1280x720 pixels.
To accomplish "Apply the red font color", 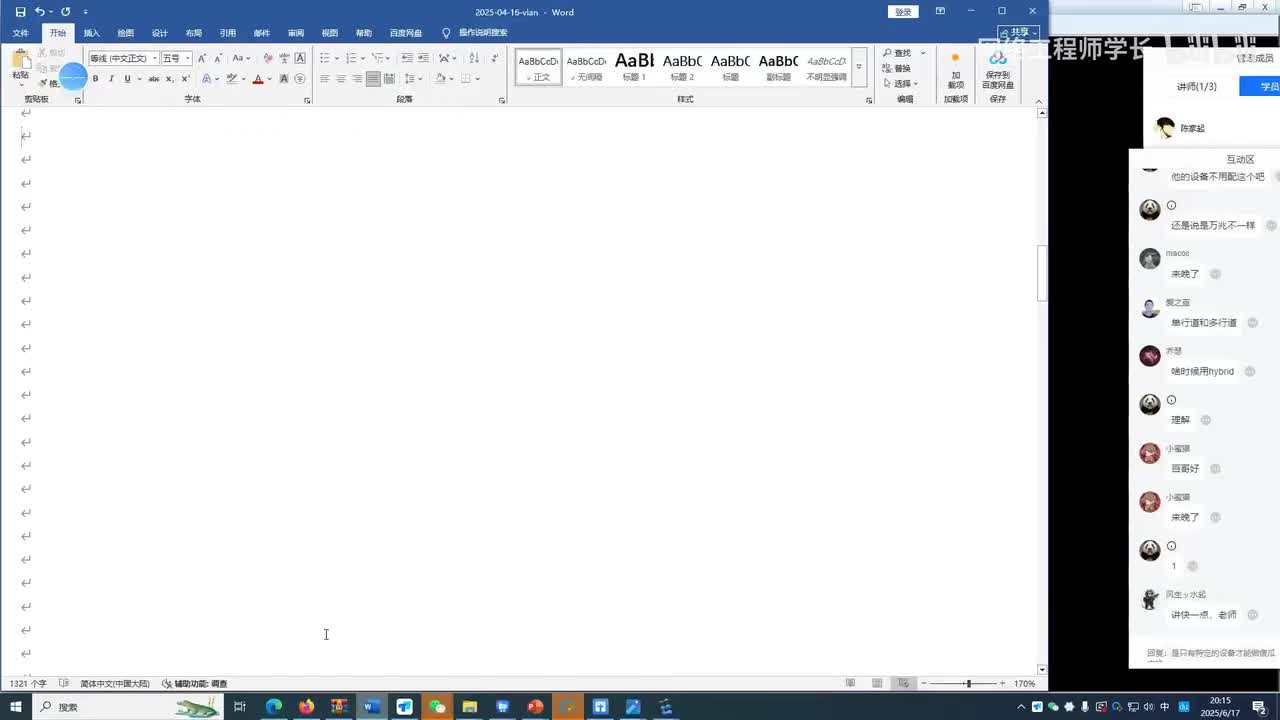I will [x=257, y=79].
